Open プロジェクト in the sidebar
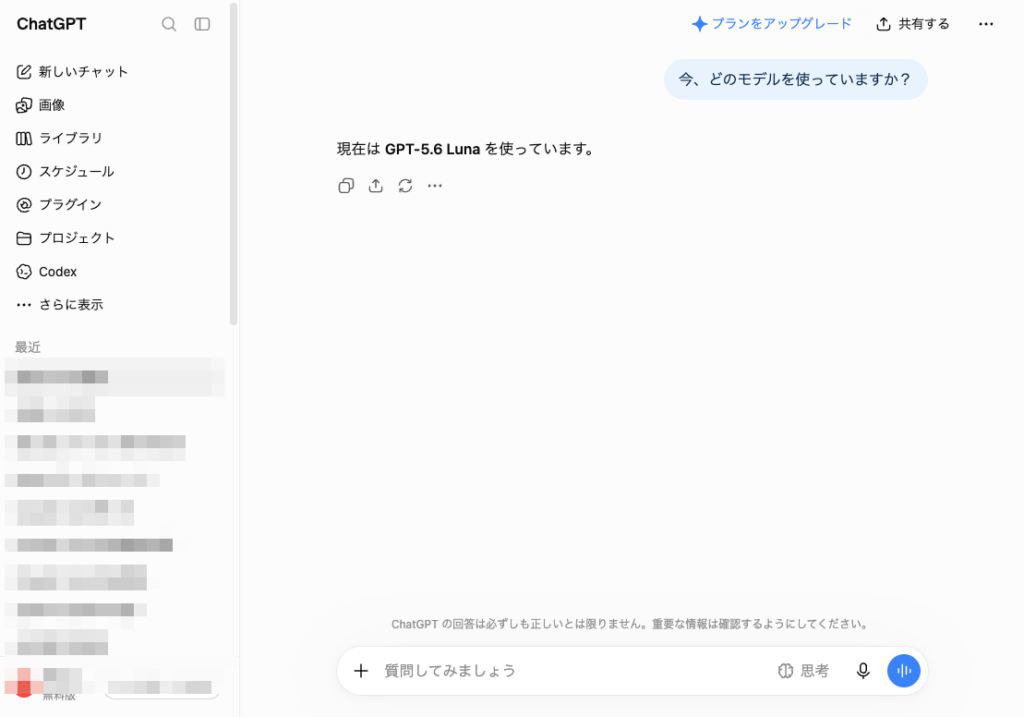1024x717 pixels. (x=65, y=238)
